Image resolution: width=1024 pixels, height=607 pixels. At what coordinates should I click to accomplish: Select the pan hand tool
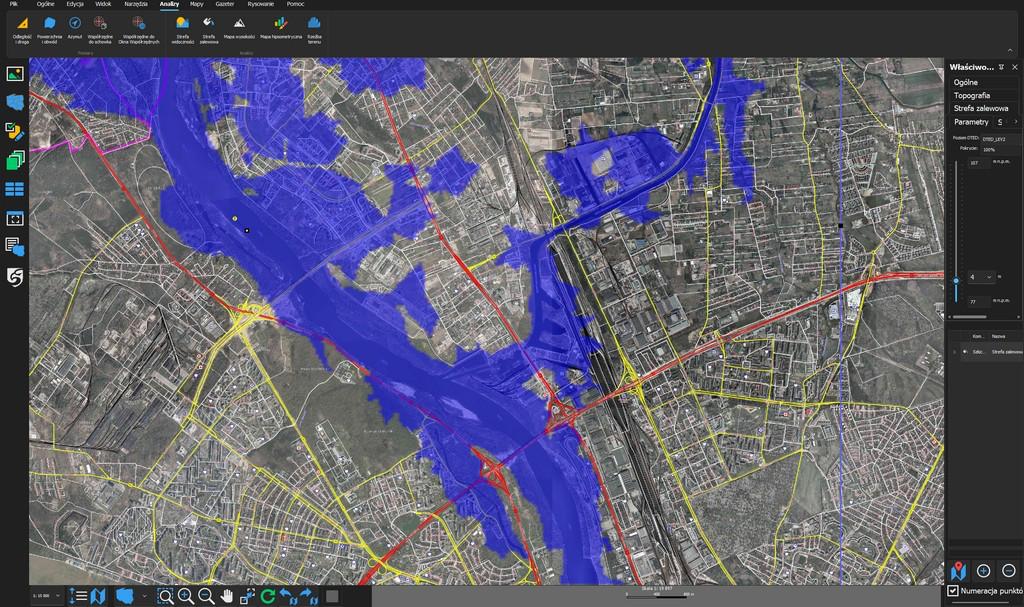[x=227, y=596]
